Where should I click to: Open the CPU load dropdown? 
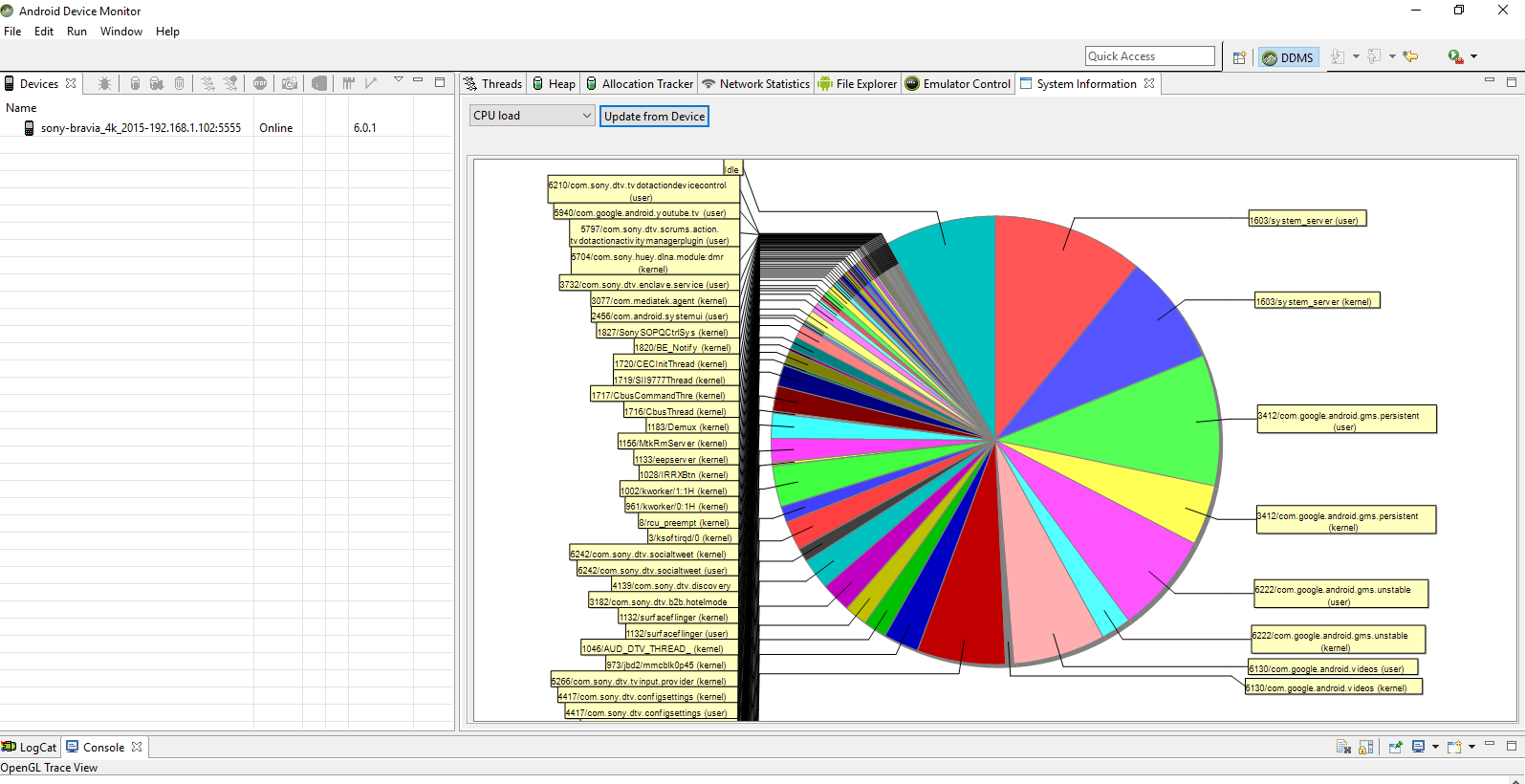[533, 116]
